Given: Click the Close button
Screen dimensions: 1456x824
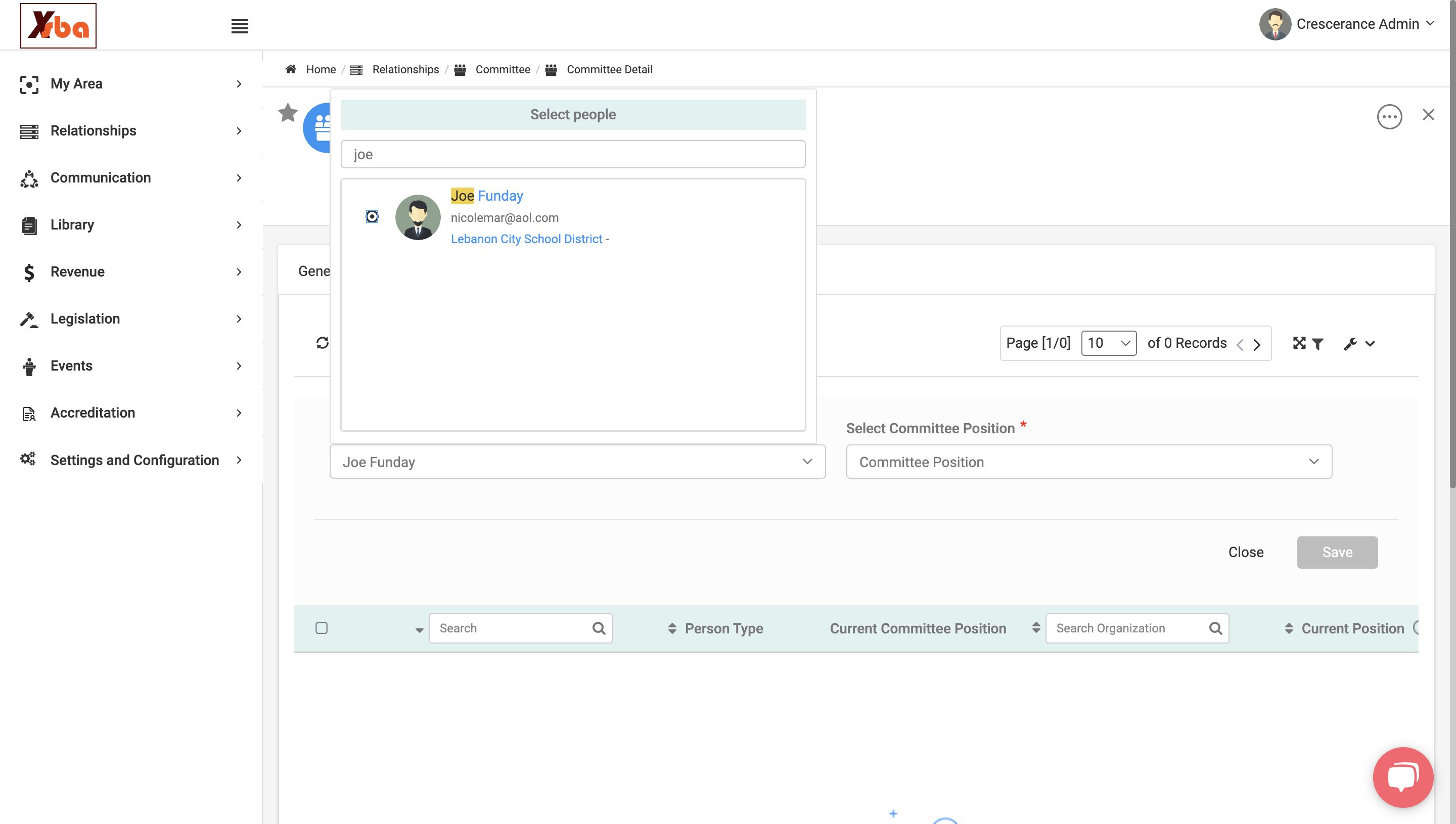Looking at the screenshot, I should [1246, 553].
